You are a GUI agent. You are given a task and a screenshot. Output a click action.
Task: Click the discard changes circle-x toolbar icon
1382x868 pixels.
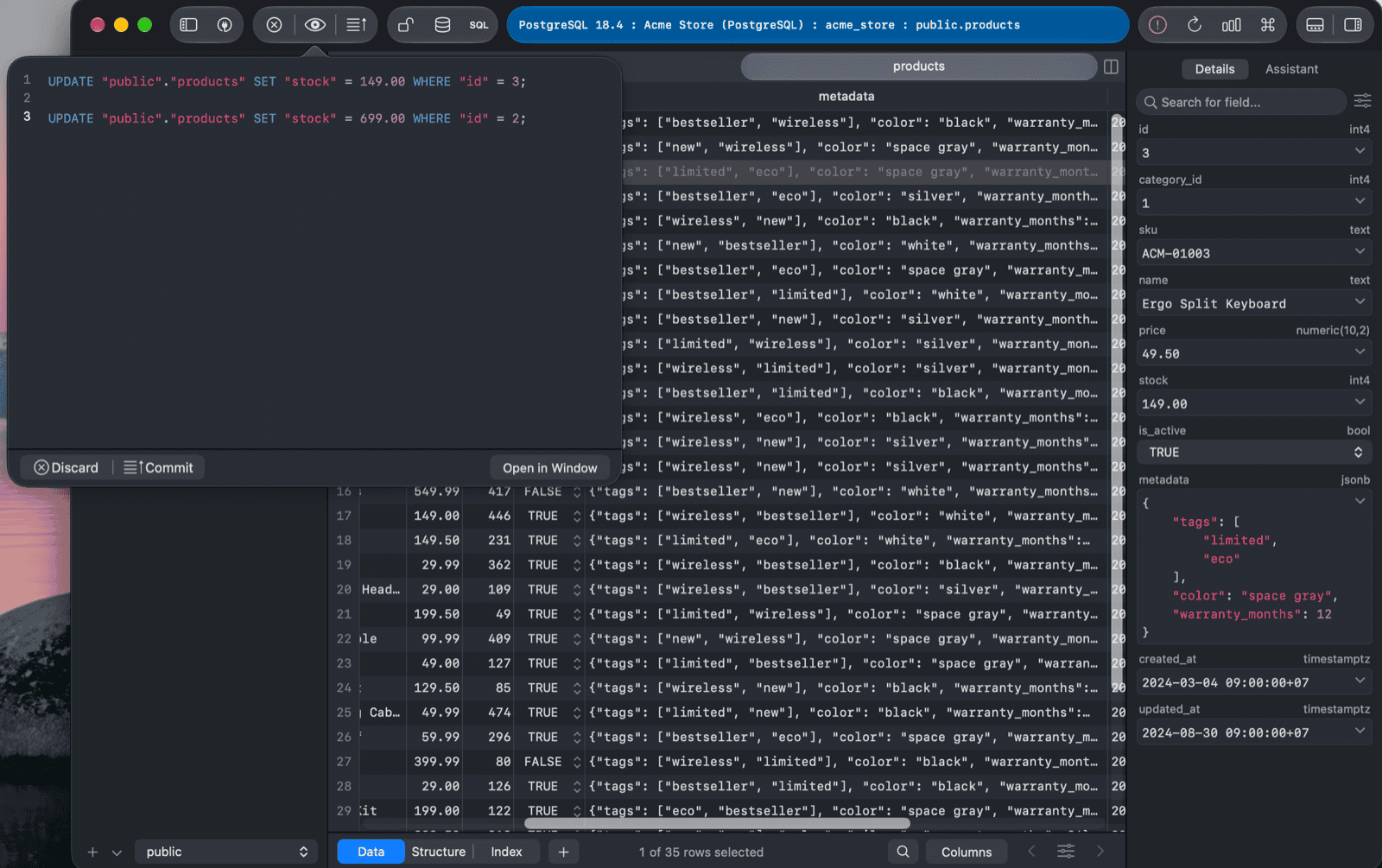click(x=274, y=25)
